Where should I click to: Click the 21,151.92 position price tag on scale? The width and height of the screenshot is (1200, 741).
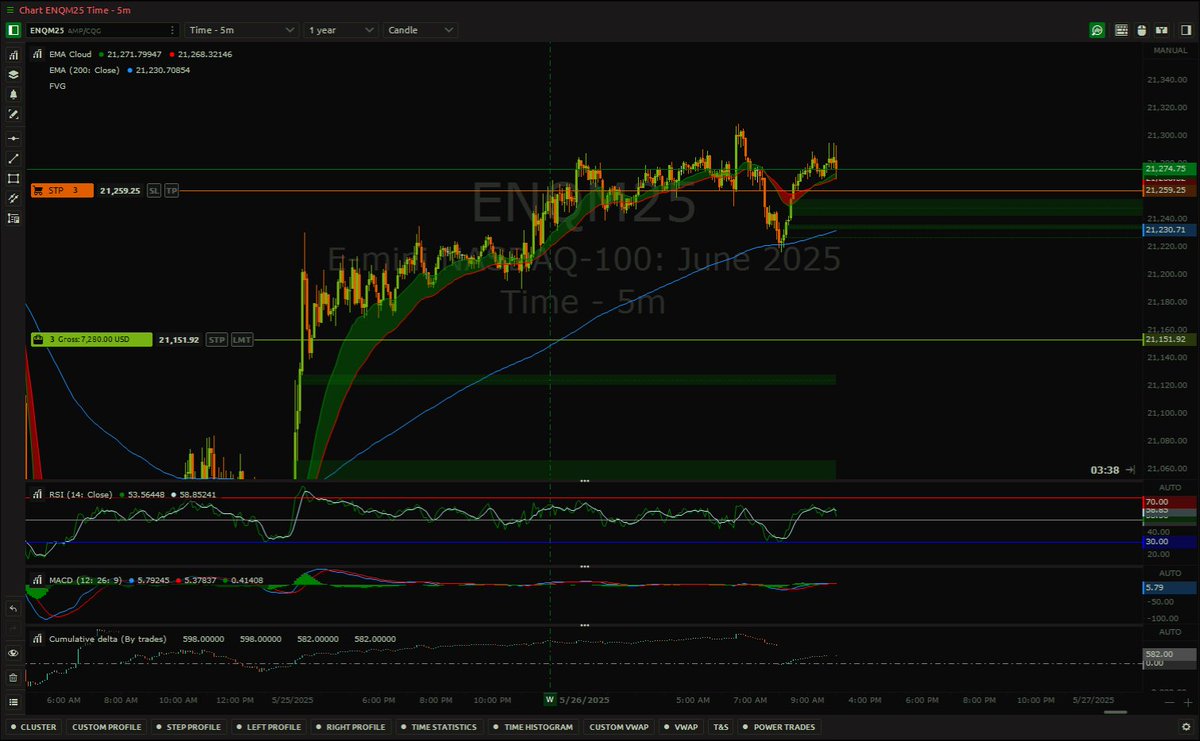[1169, 340]
